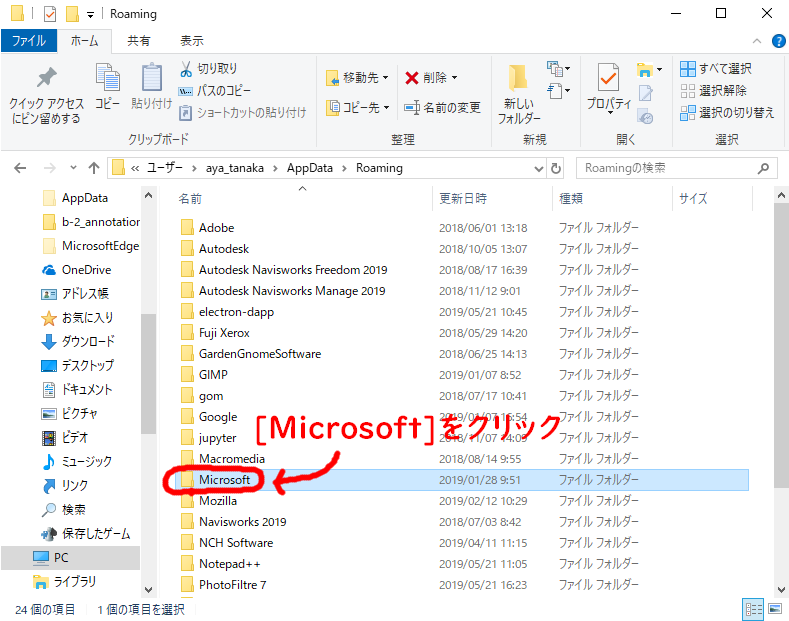Open the New Item dropdown
The width and height of the screenshot is (789, 621).
558,68
